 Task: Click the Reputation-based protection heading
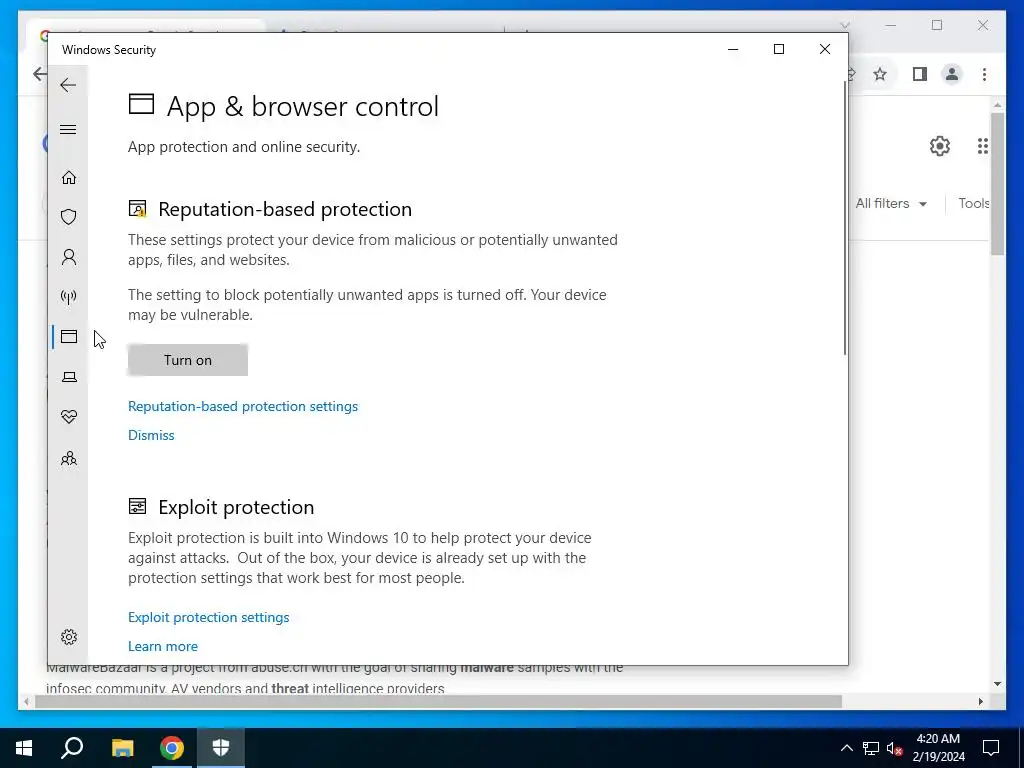tap(285, 209)
